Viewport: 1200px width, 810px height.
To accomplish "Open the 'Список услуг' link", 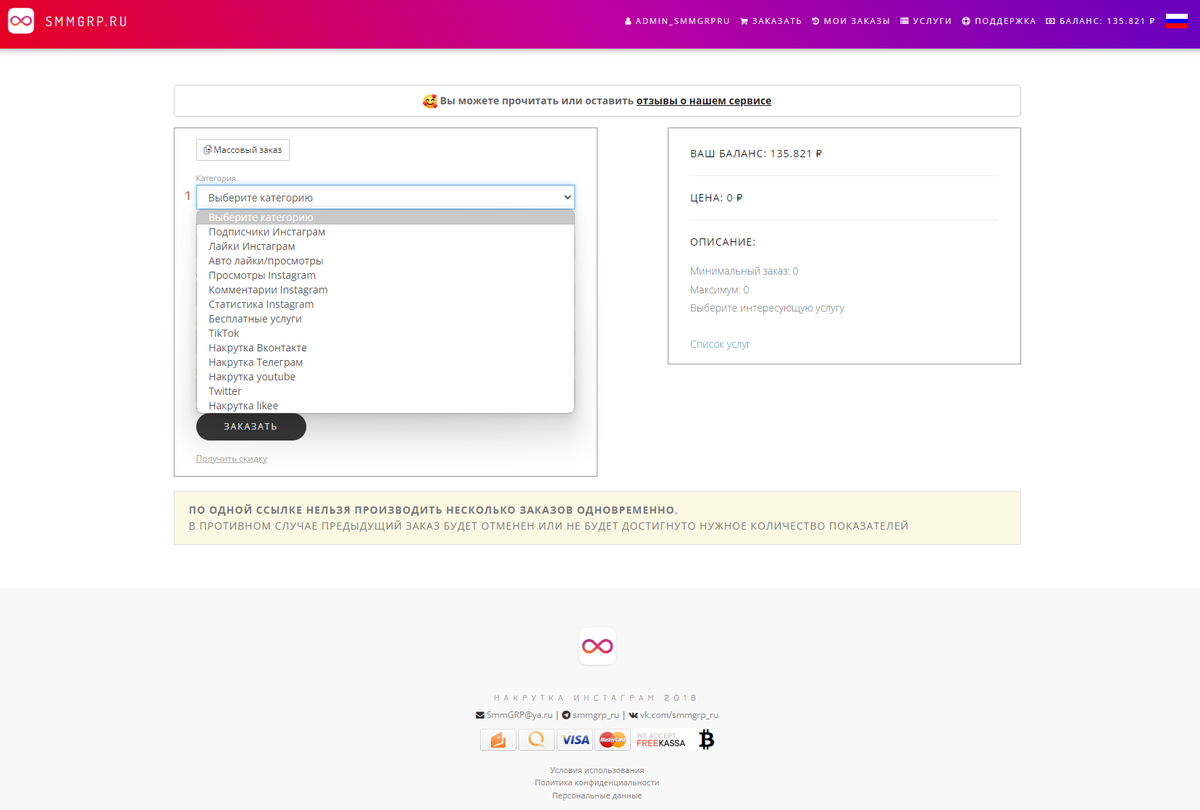I will pos(720,344).
